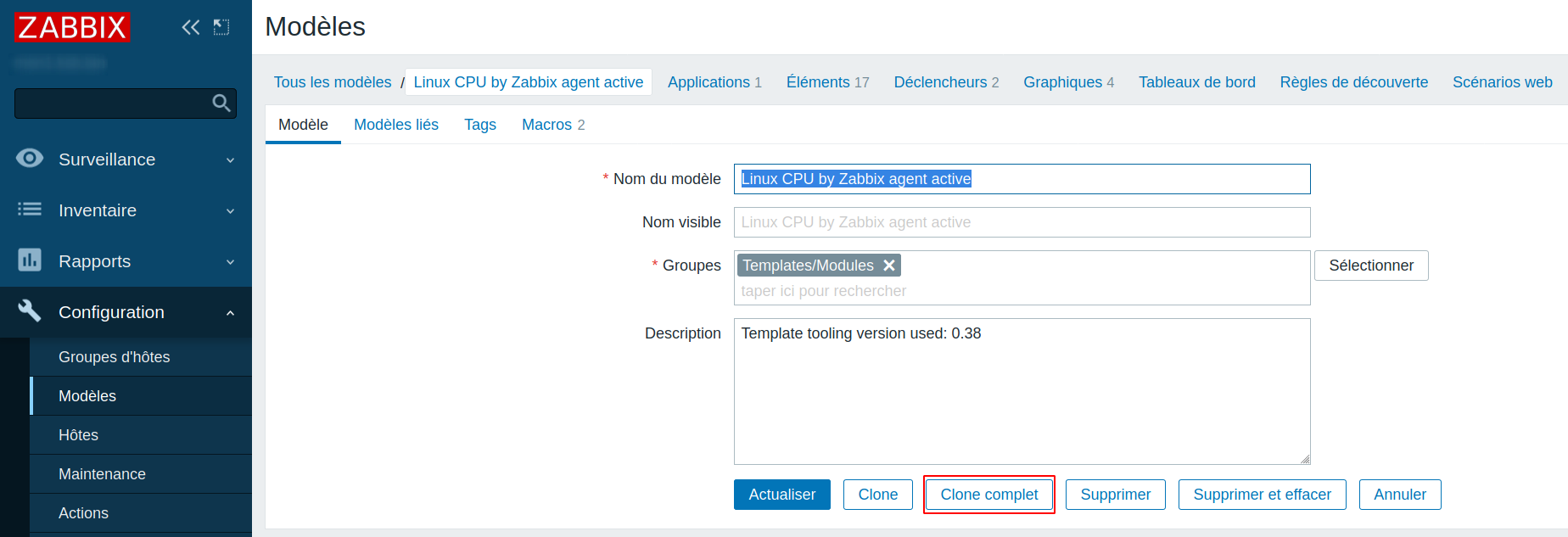Image resolution: width=1568 pixels, height=537 pixels.
Task: Expand the Inventaire menu chevron
Action: pos(230,210)
